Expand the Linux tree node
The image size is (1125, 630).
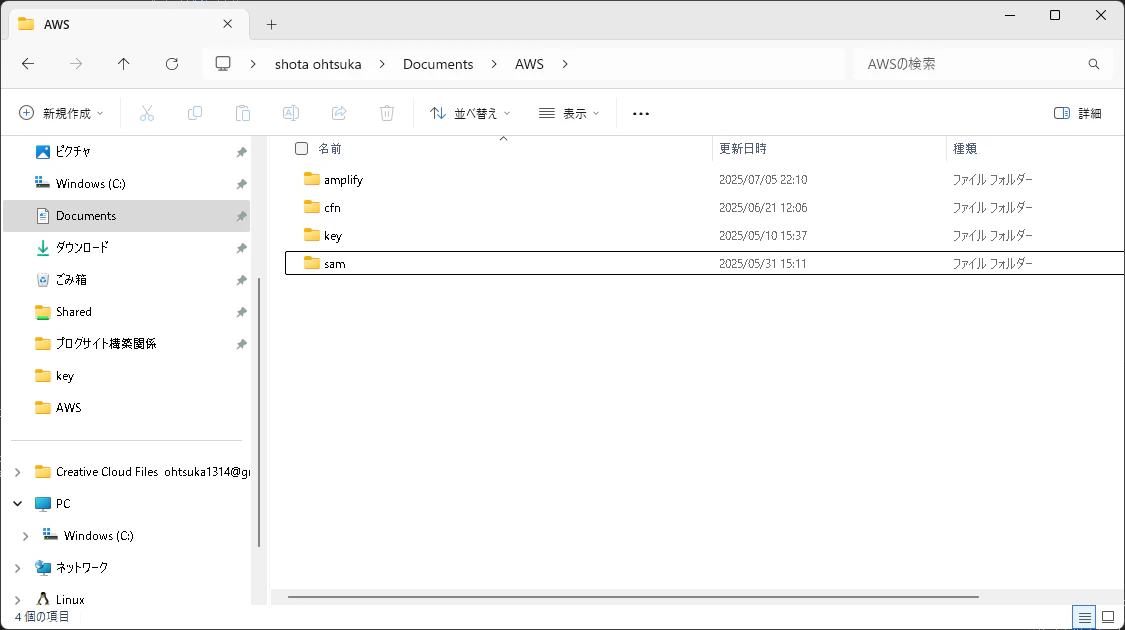[18, 600]
